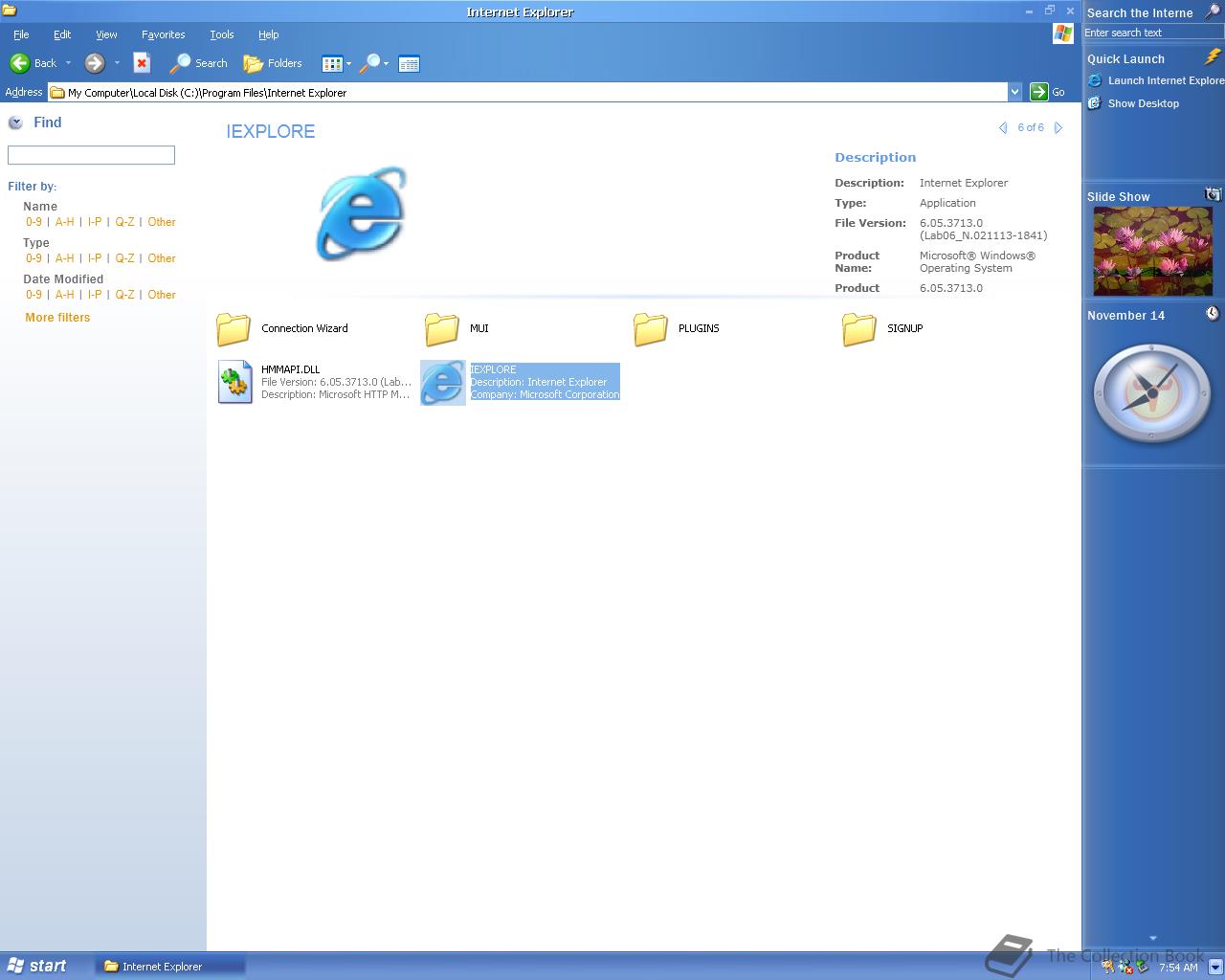Open the Back history dropdown arrow

point(68,63)
